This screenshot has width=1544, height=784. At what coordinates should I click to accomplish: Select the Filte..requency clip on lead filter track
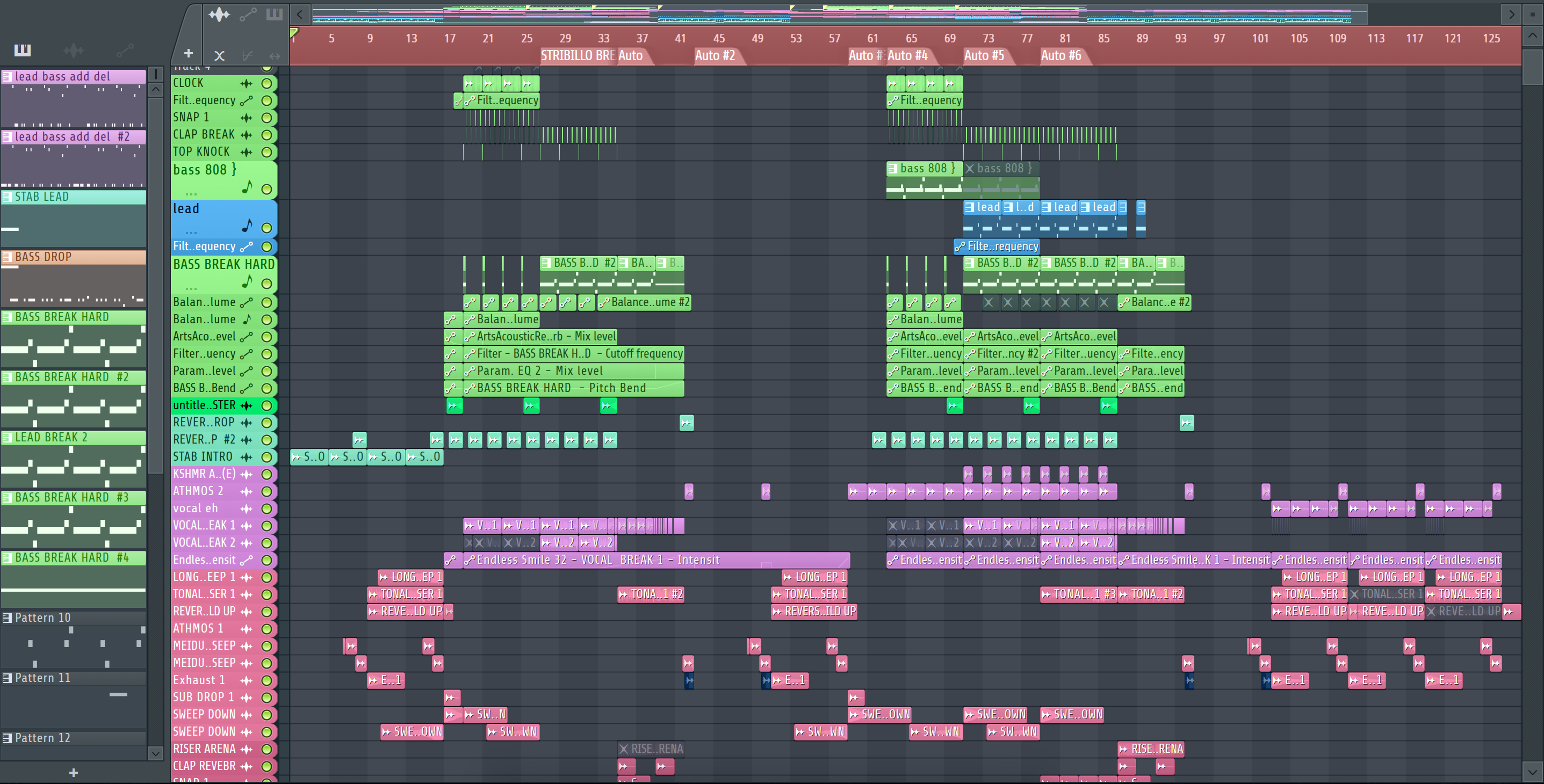[997, 246]
